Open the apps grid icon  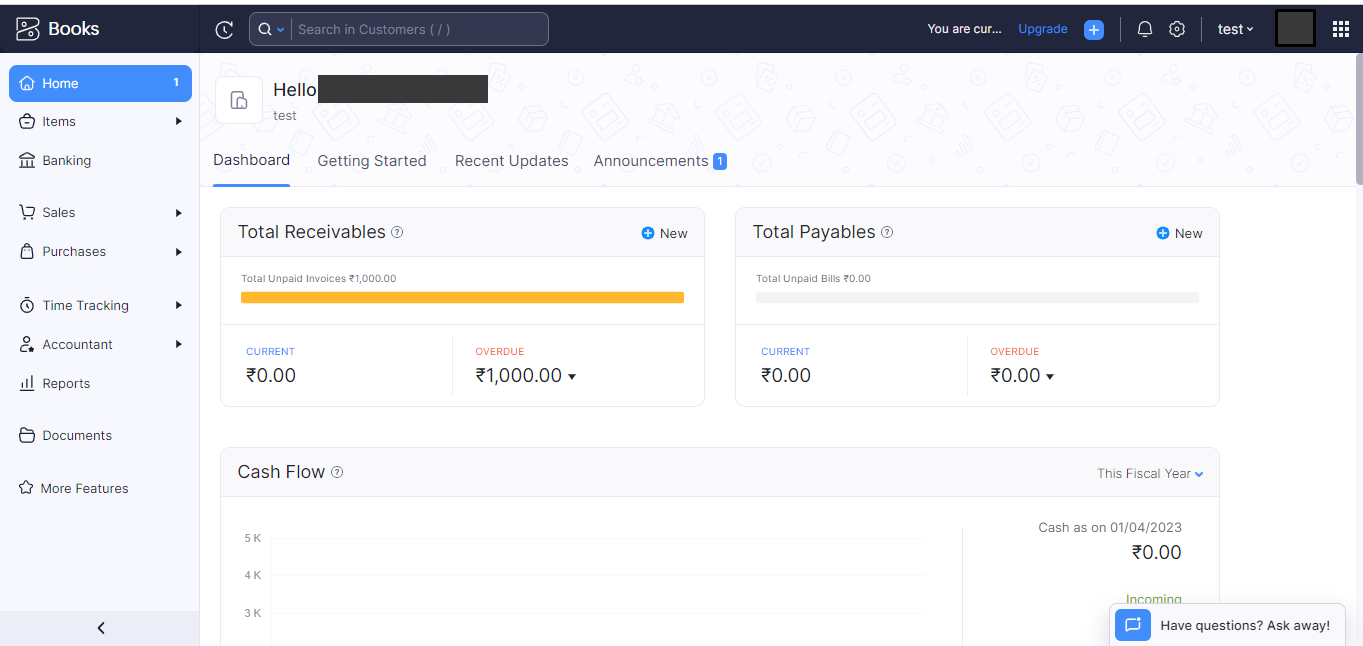pos(1341,29)
